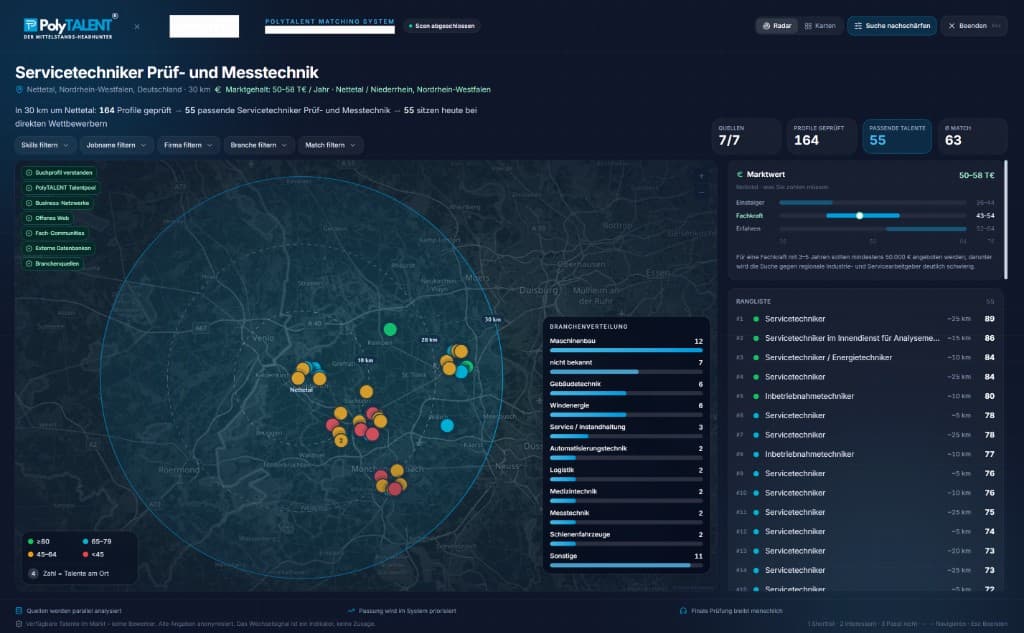The image size is (1024, 633).
Task: Click the document icon for Quellen werden parallel analysiert
Action: tap(19, 611)
